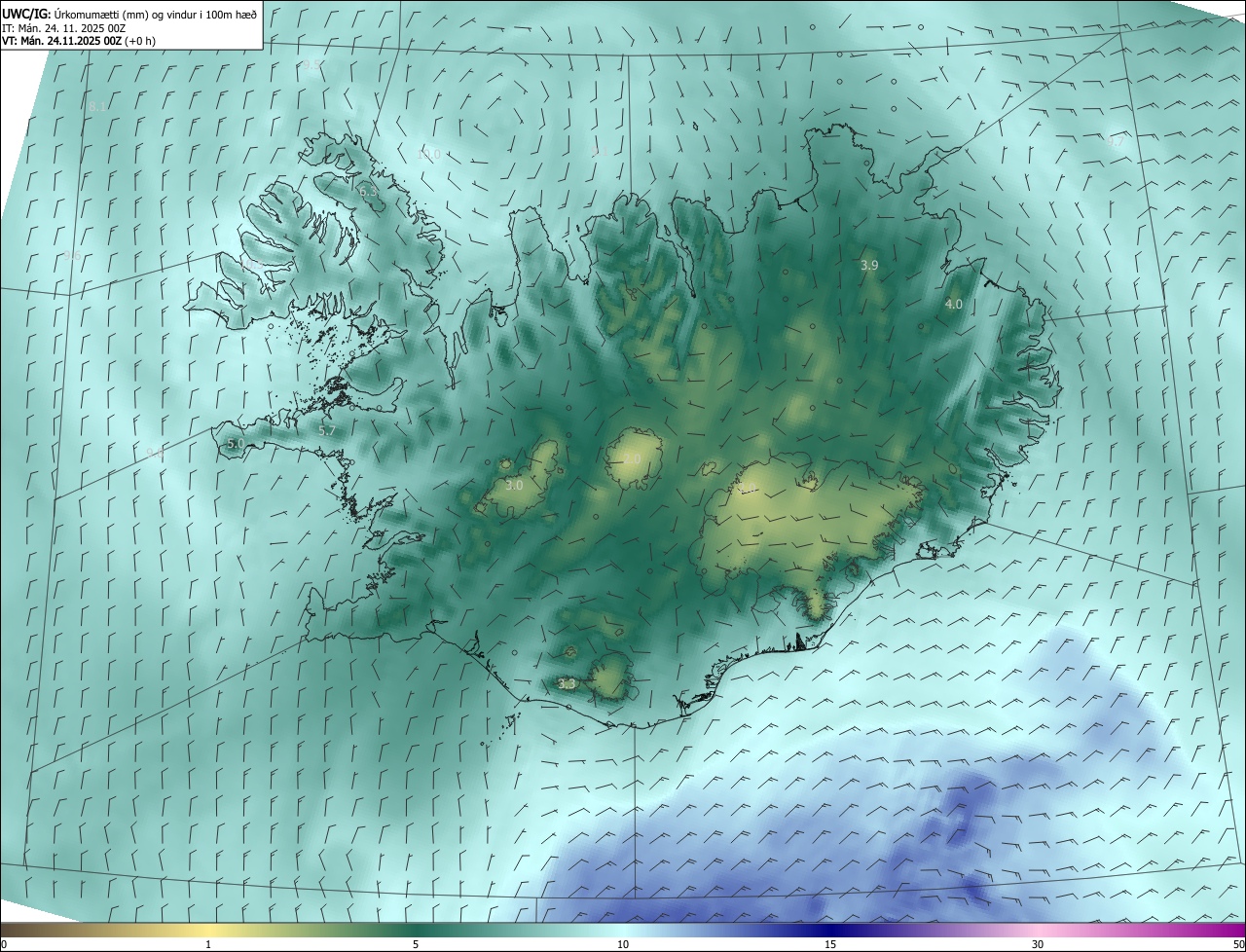The width and height of the screenshot is (1246, 952).
Task: Click the 8.1 value label
Action: click(98, 107)
